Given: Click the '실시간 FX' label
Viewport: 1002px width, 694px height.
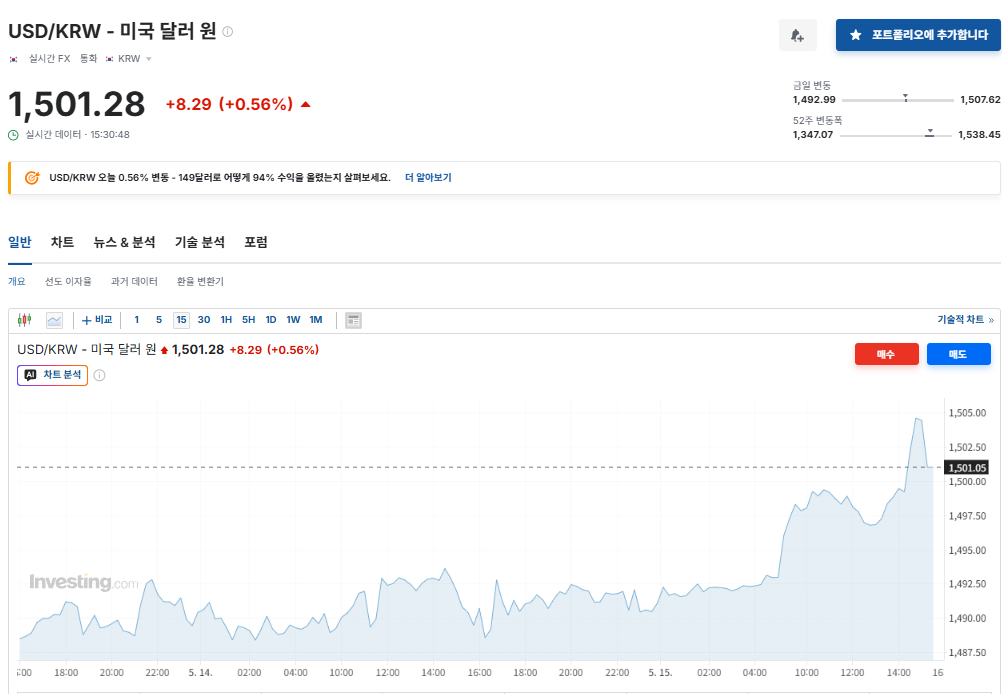Looking at the screenshot, I should pos(49,59).
